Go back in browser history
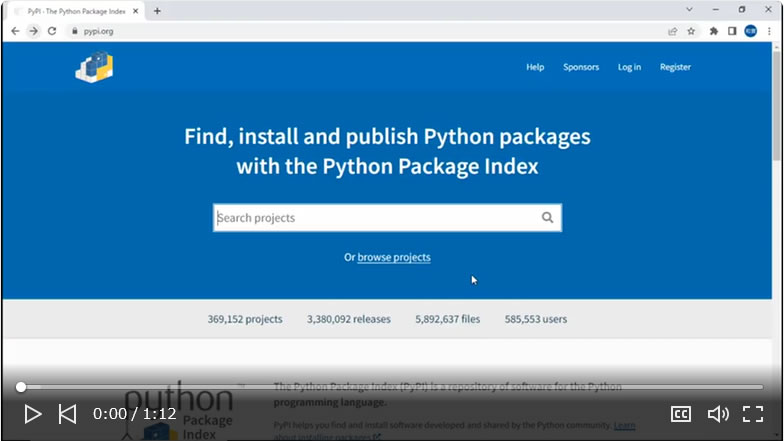The height and width of the screenshot is (441, 784). pyautogui.click(x=15, y=31)
